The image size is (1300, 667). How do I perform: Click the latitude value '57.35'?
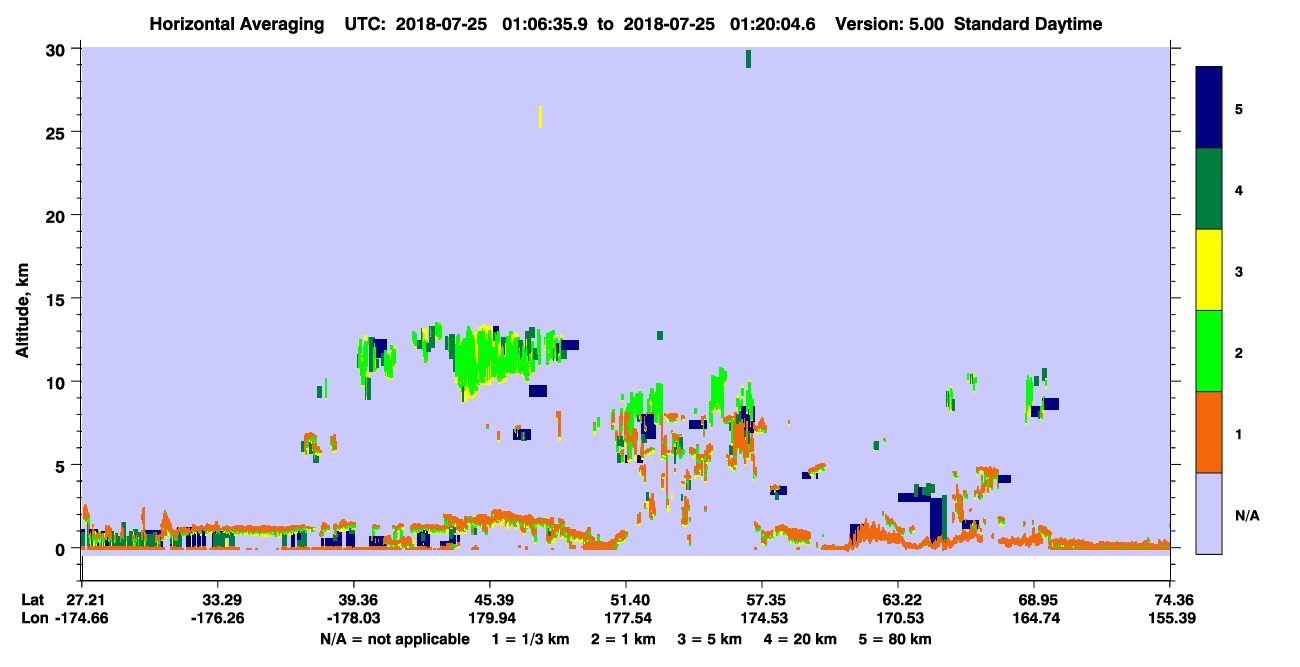click(x=762, y=600)
